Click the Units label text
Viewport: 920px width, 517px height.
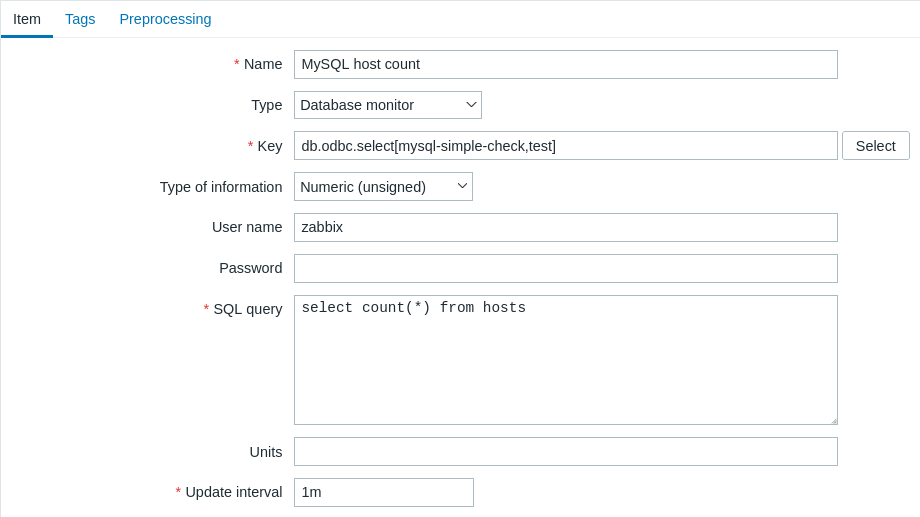pos(265,452)
